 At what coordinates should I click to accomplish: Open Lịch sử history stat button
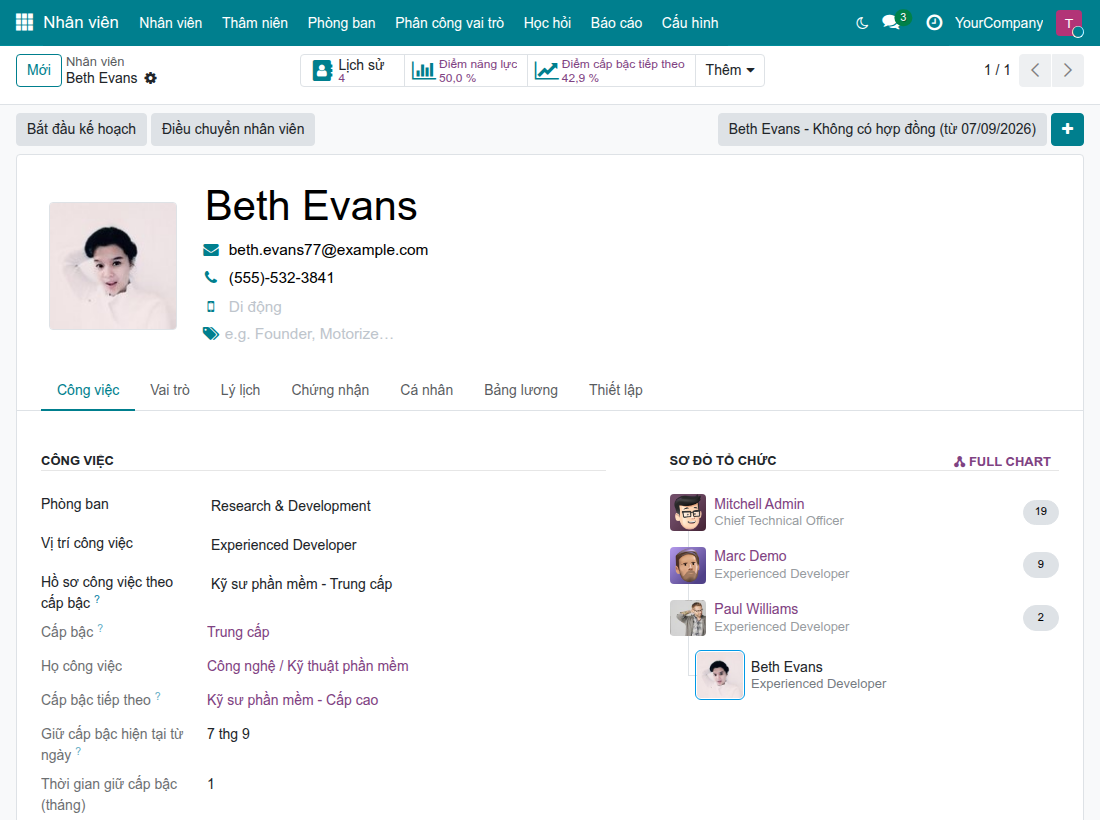[x=352, y=70]
